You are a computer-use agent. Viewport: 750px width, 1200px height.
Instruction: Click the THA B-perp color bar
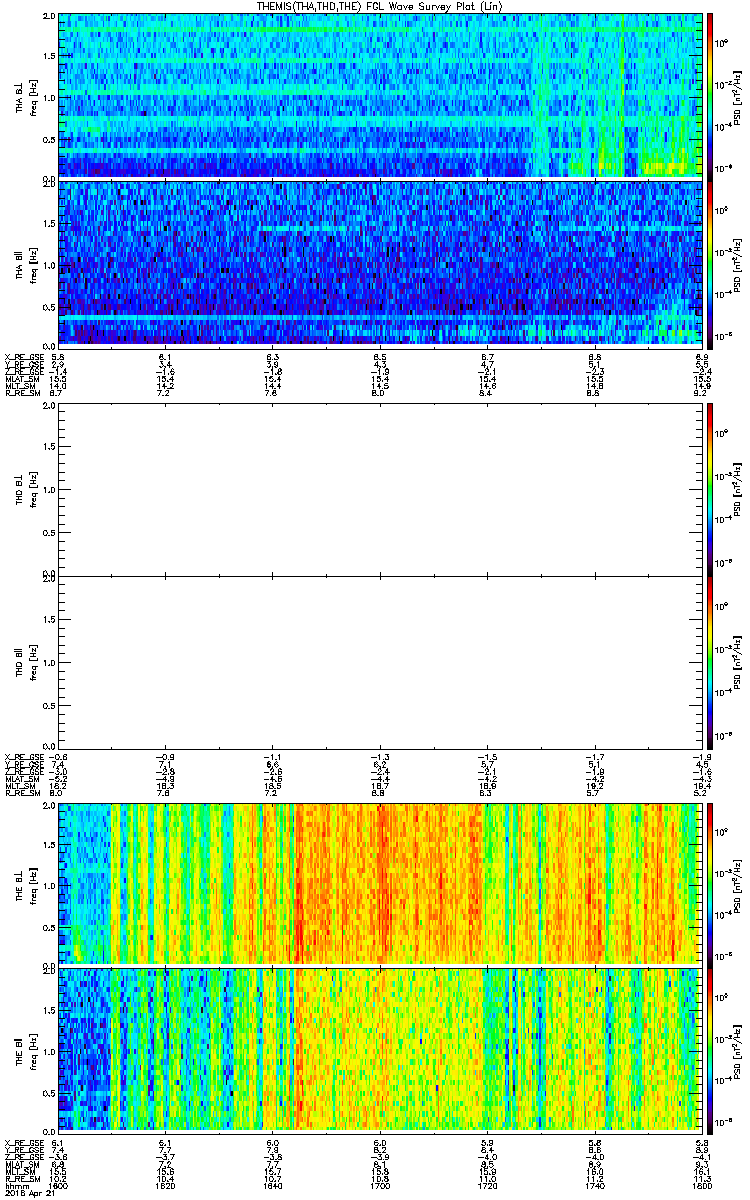point(710,95)
